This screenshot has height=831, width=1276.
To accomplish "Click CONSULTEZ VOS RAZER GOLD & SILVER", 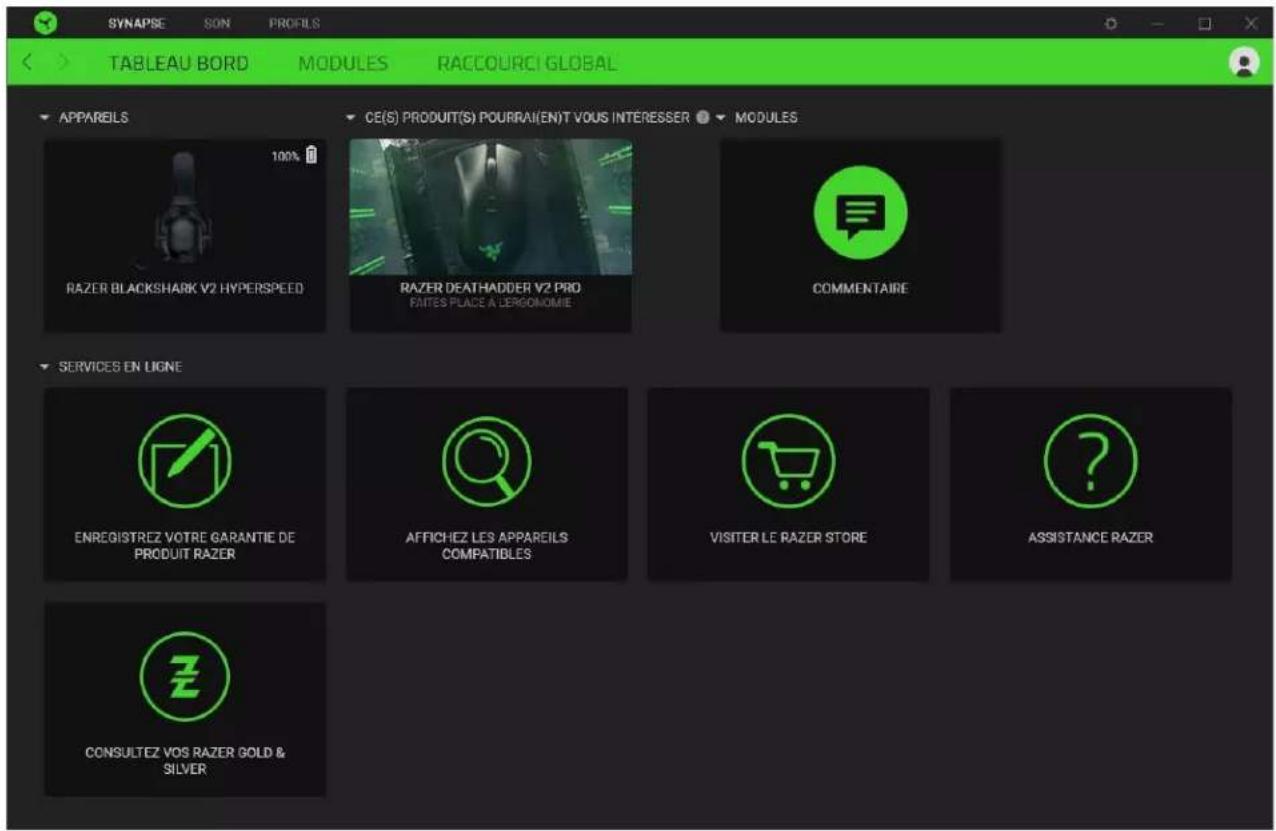I will pos(184,760).
